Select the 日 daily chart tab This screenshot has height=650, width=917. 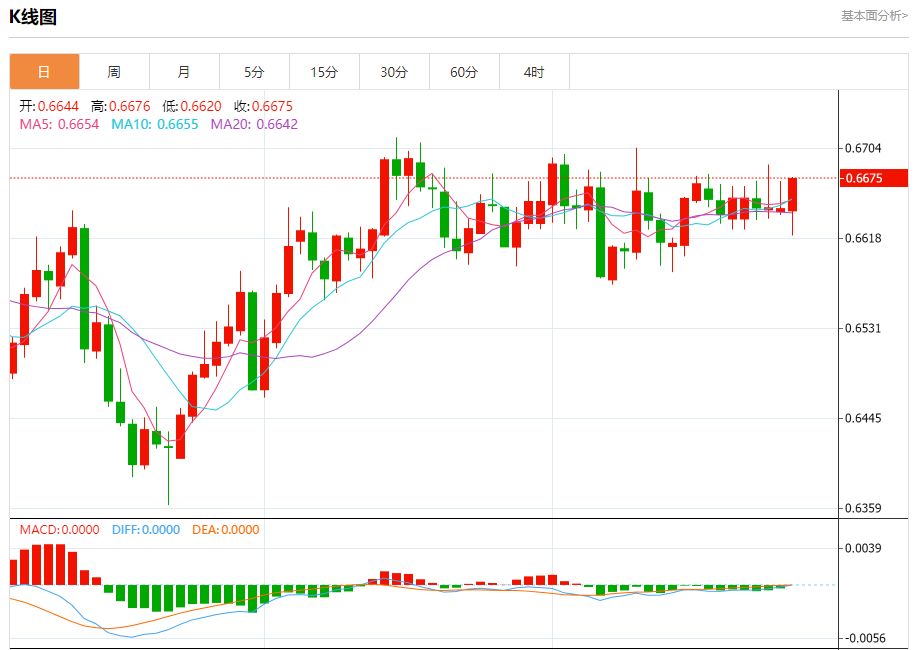coord(44,72)
